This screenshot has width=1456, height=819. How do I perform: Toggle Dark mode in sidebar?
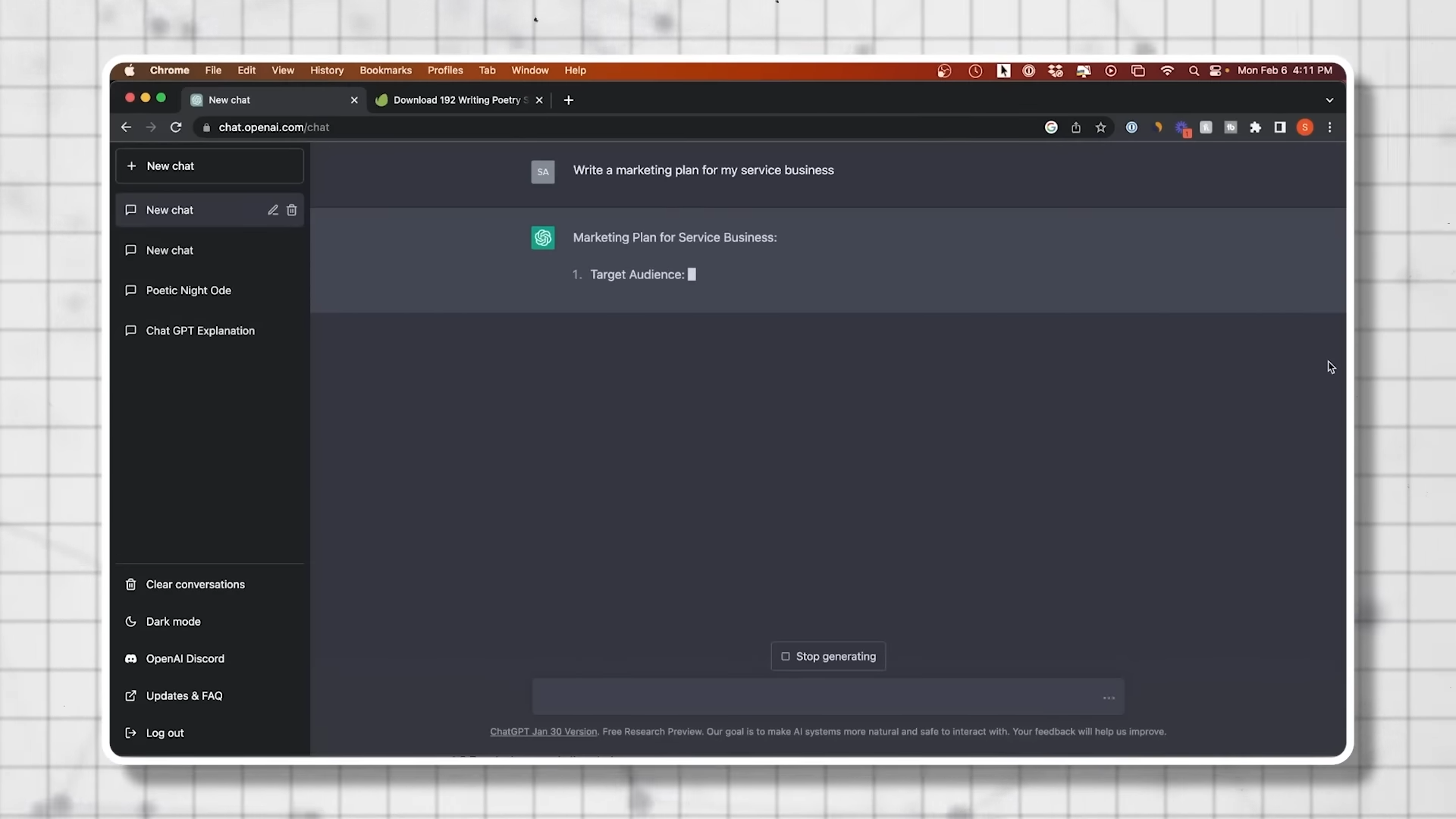(x=173, y=622)
